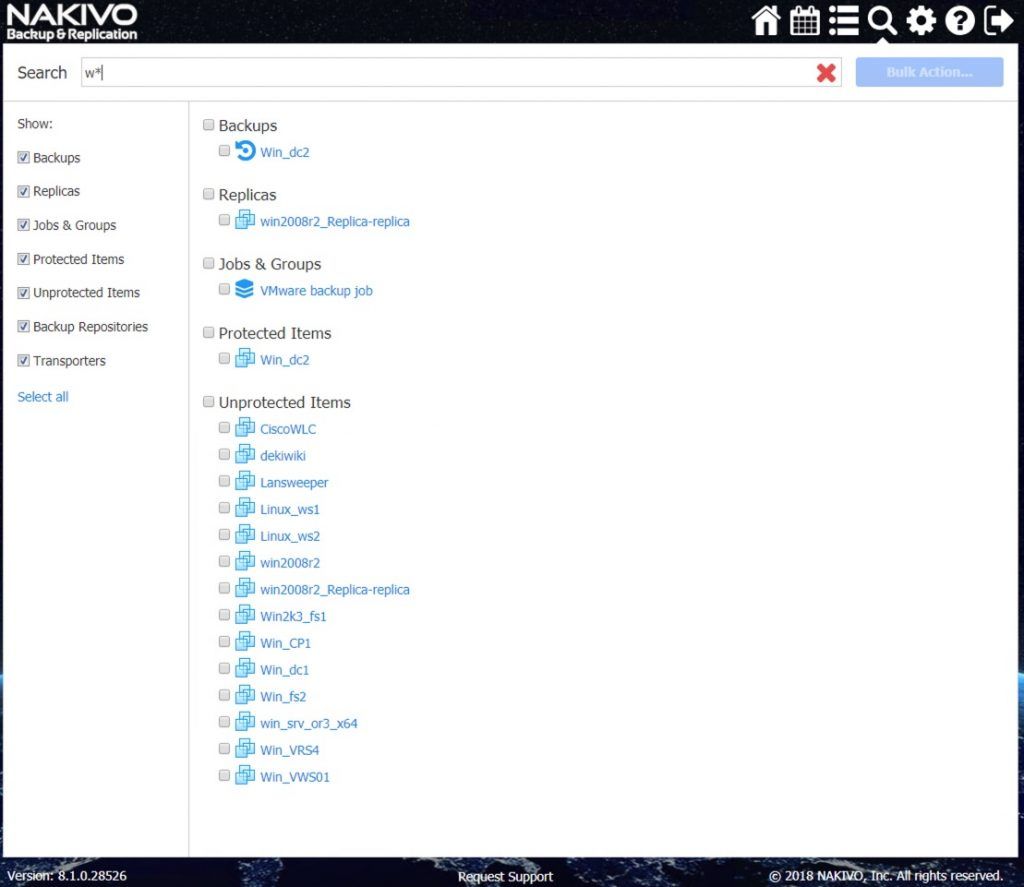Check the Protected Items group checkbox

(x=208, y=332)
